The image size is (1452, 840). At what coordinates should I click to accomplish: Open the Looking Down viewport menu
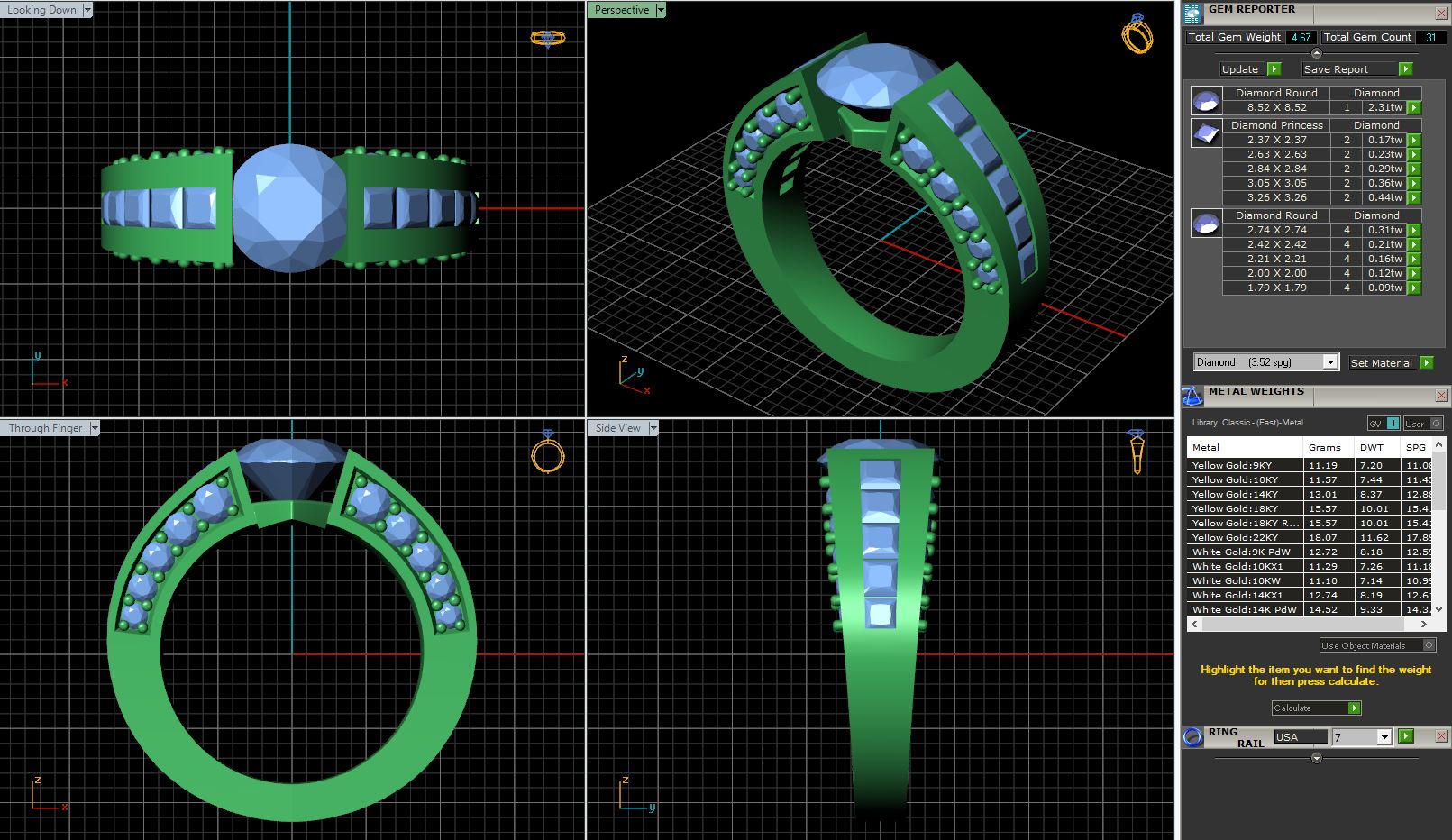87,10
